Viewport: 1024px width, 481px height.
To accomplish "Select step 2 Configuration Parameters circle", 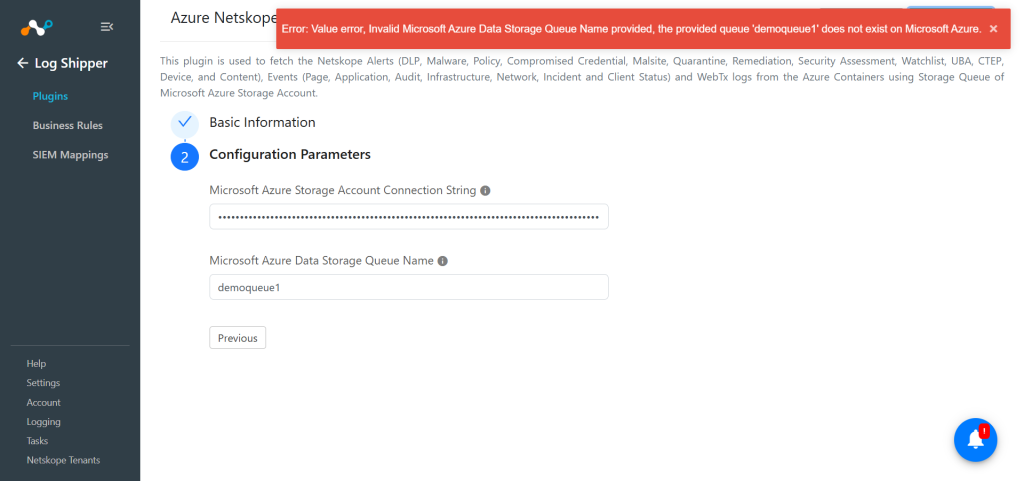I will (185, 157).
